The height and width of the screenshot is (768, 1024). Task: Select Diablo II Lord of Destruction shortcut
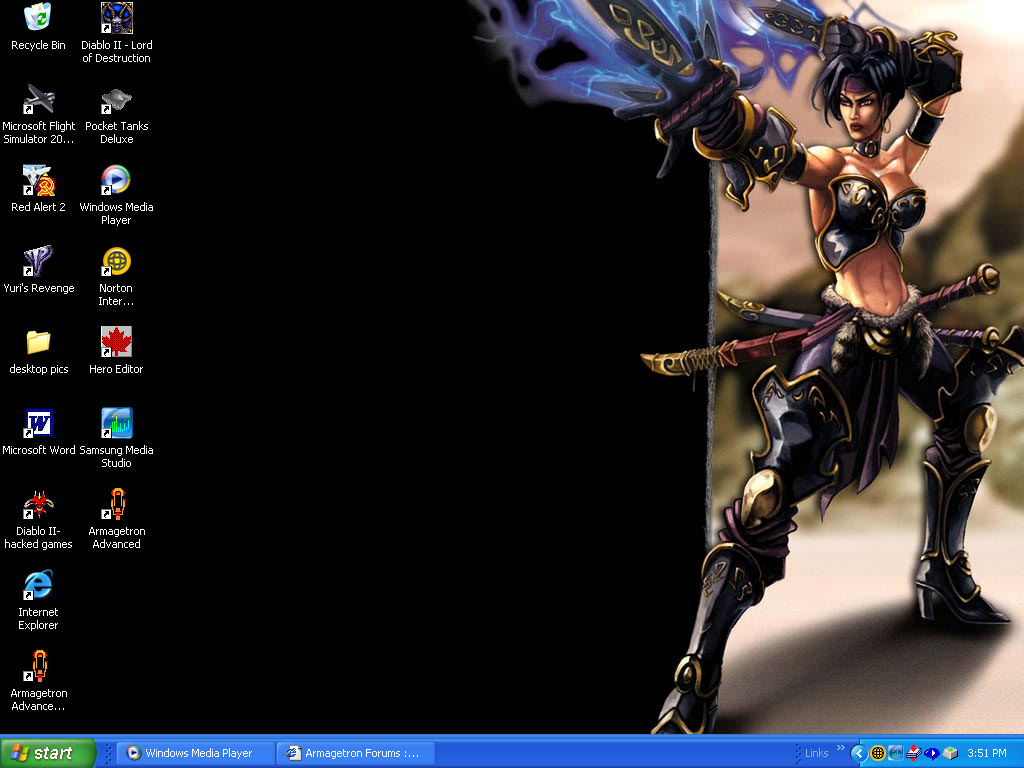tap(116, 18)
